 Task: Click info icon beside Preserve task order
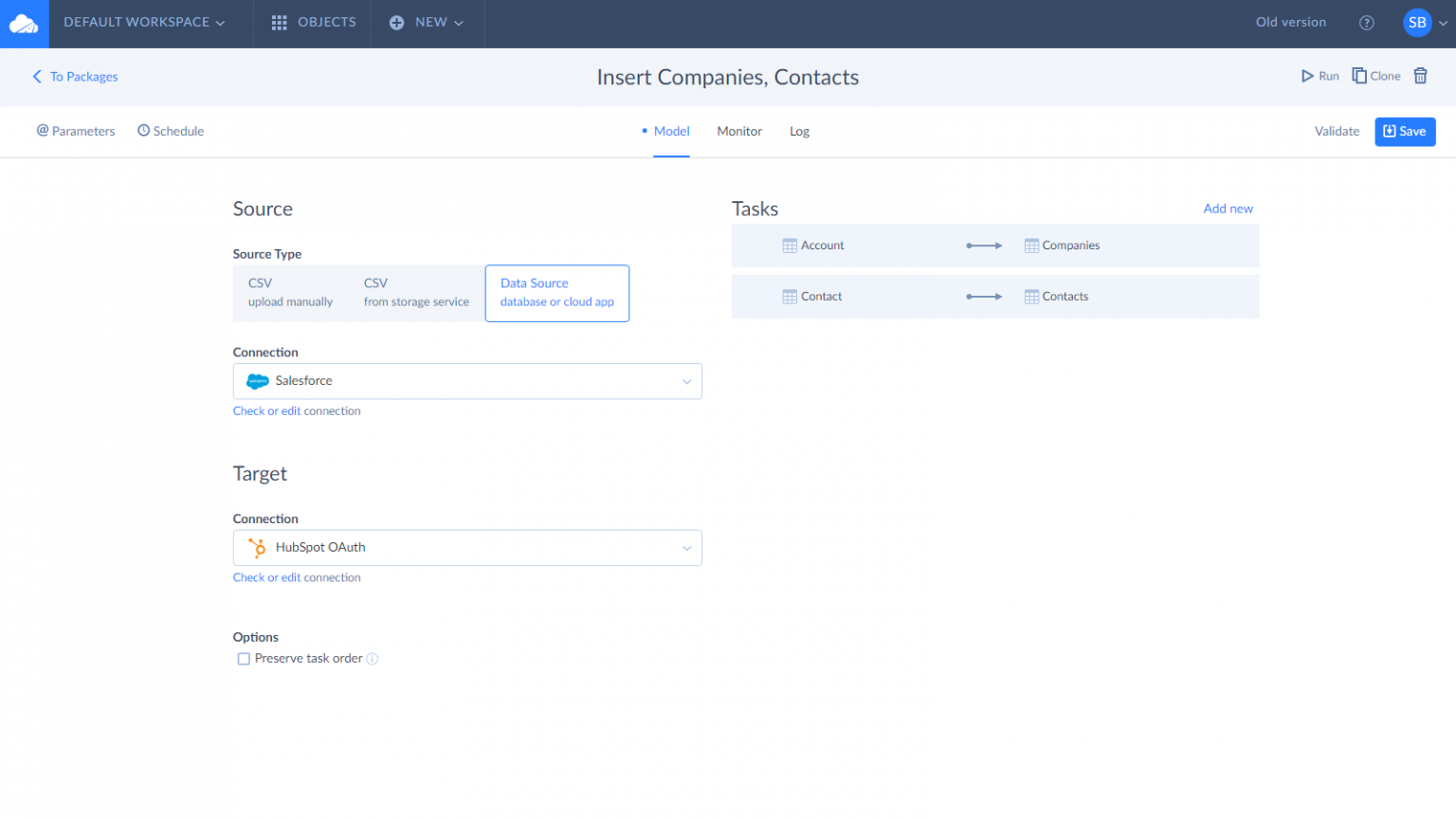[373, 659]
